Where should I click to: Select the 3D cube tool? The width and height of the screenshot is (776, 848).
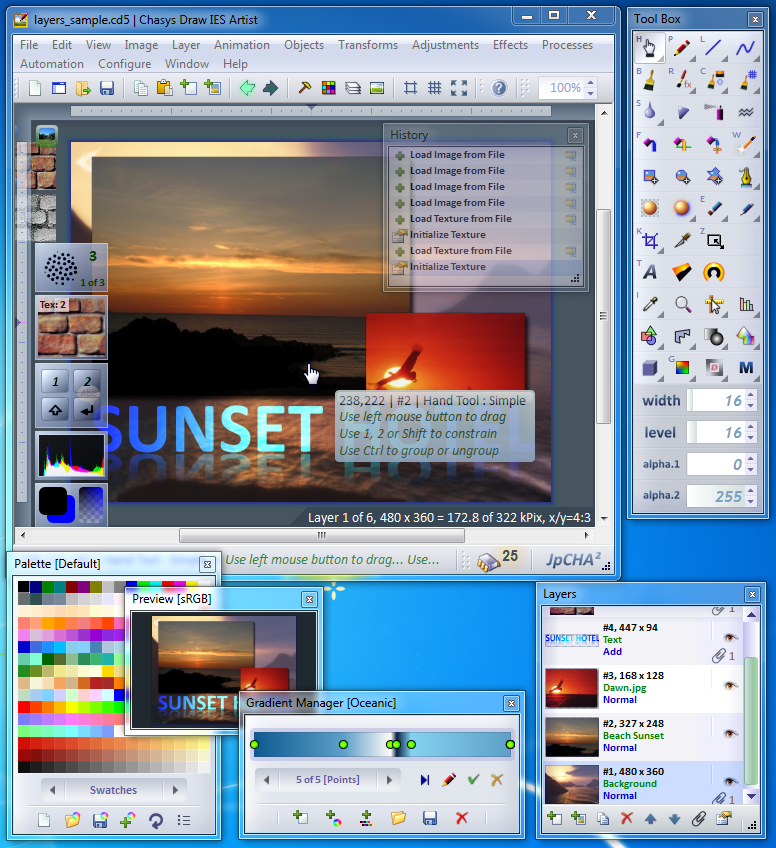click(649, 368)
